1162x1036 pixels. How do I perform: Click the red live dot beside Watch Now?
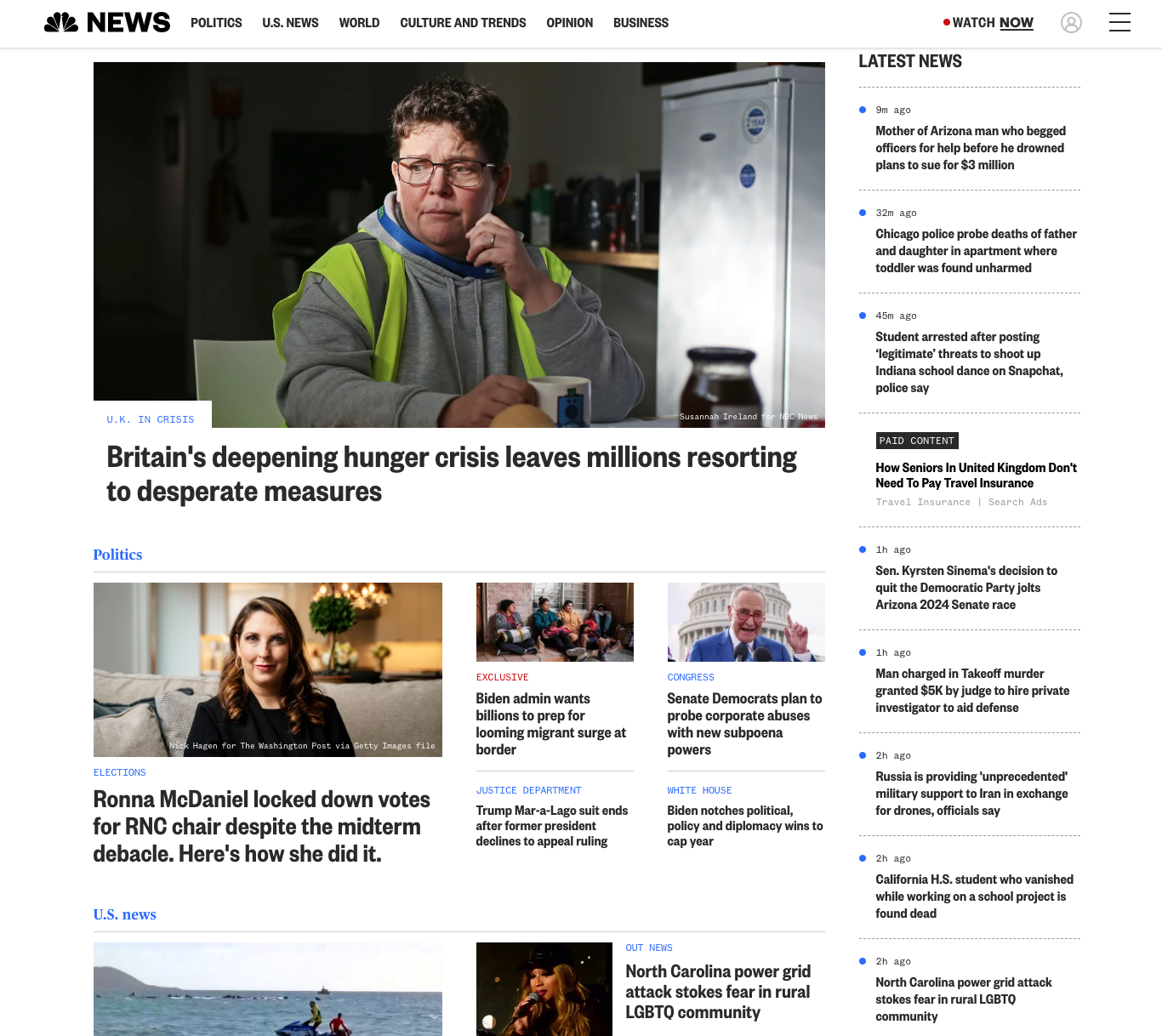pos(946,22)
